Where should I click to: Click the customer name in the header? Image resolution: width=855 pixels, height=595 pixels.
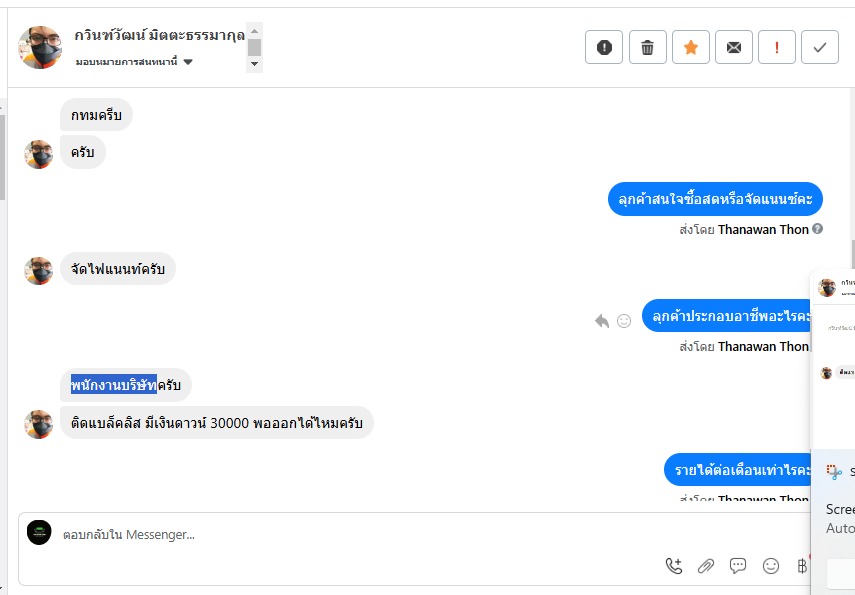point(158,36)
